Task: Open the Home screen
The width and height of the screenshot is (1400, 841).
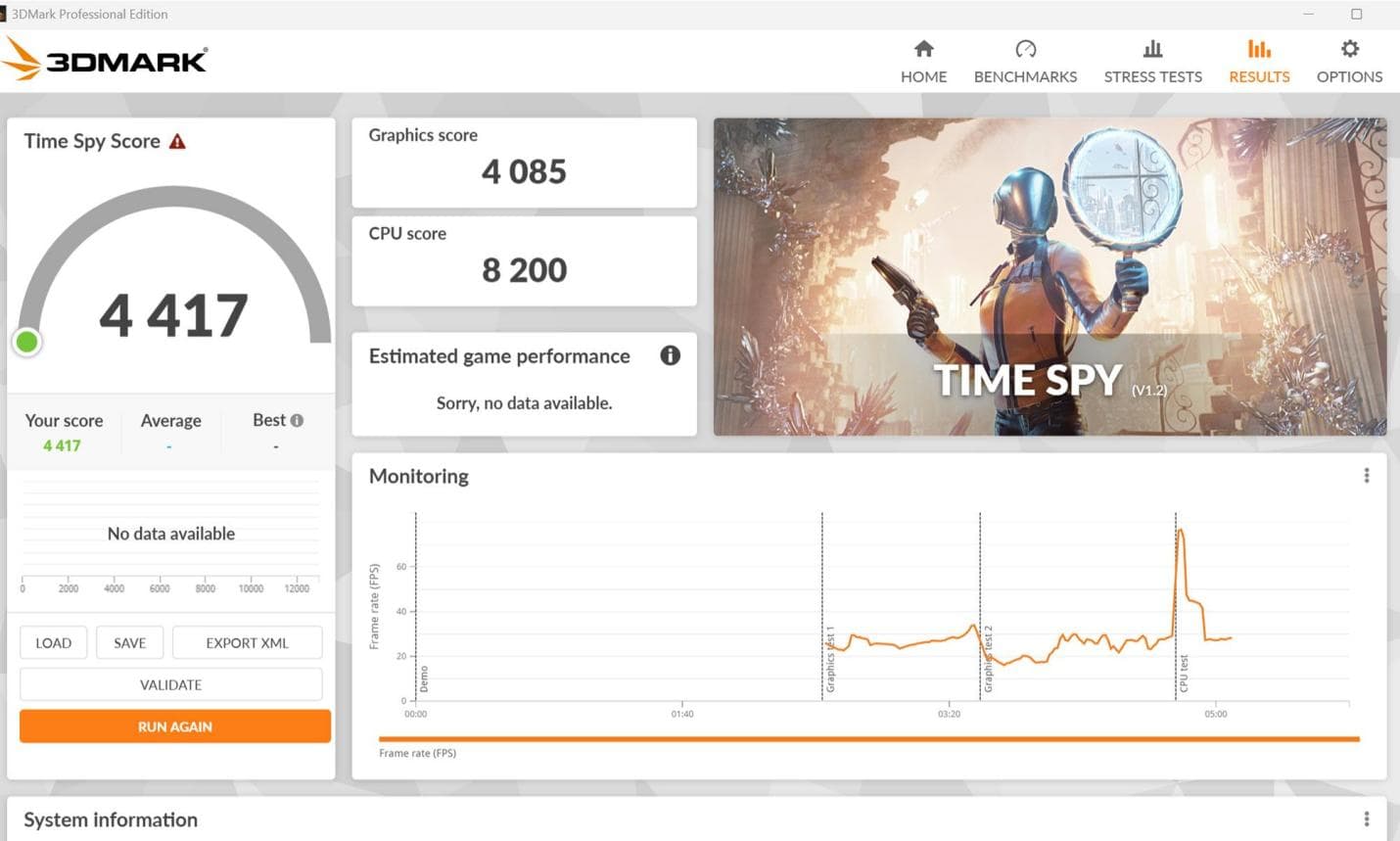Action: click(922, 61)
